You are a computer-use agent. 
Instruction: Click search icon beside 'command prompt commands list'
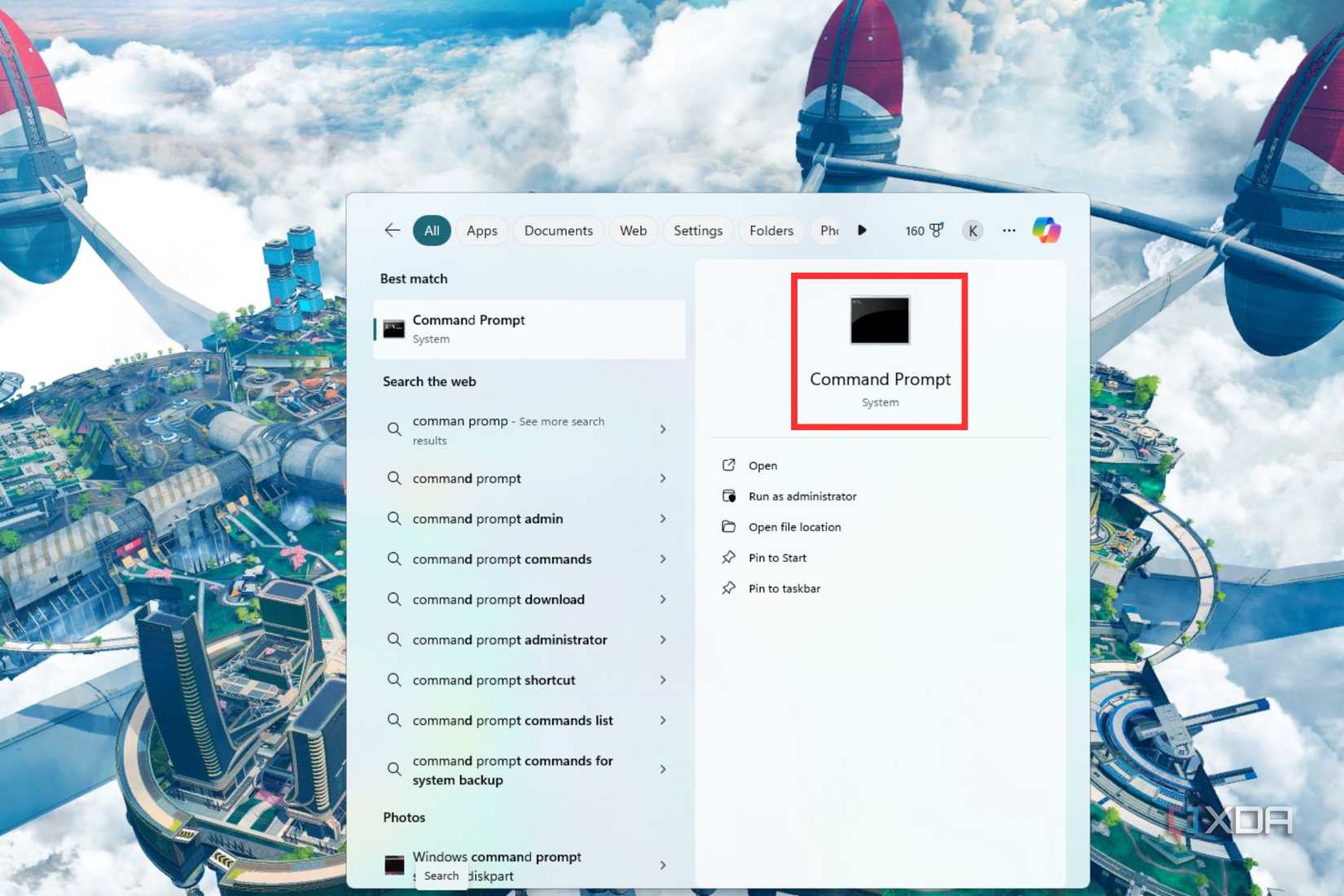tap(394, 720)
